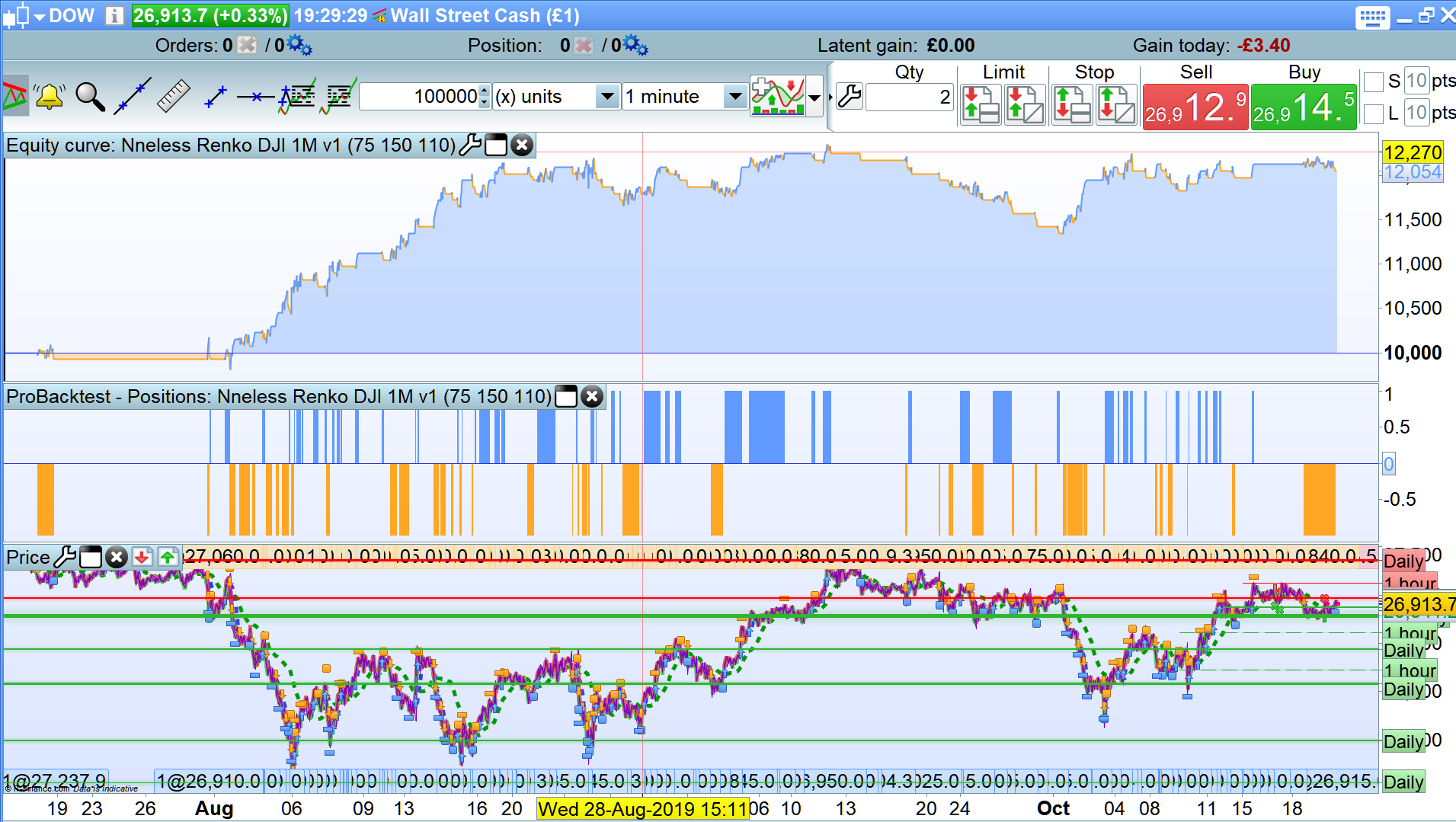Maximize the Equity curve panel
The image size is (1456, 822).
[496, 145]
